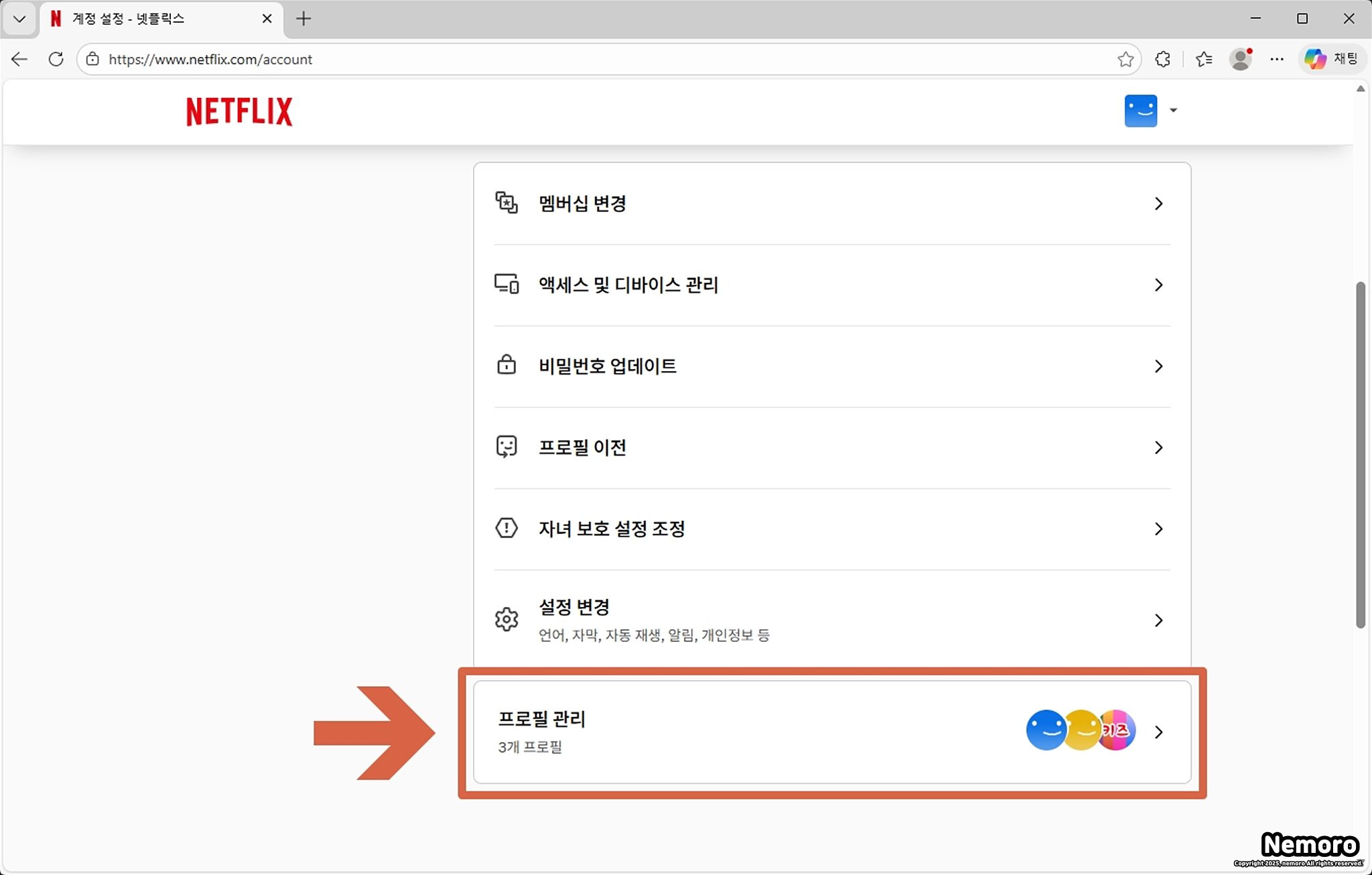The height and width of the screenshot is (875, 1372).
Task: Click the profile transfer smiley icon
Action: click(x=506, y=447)
